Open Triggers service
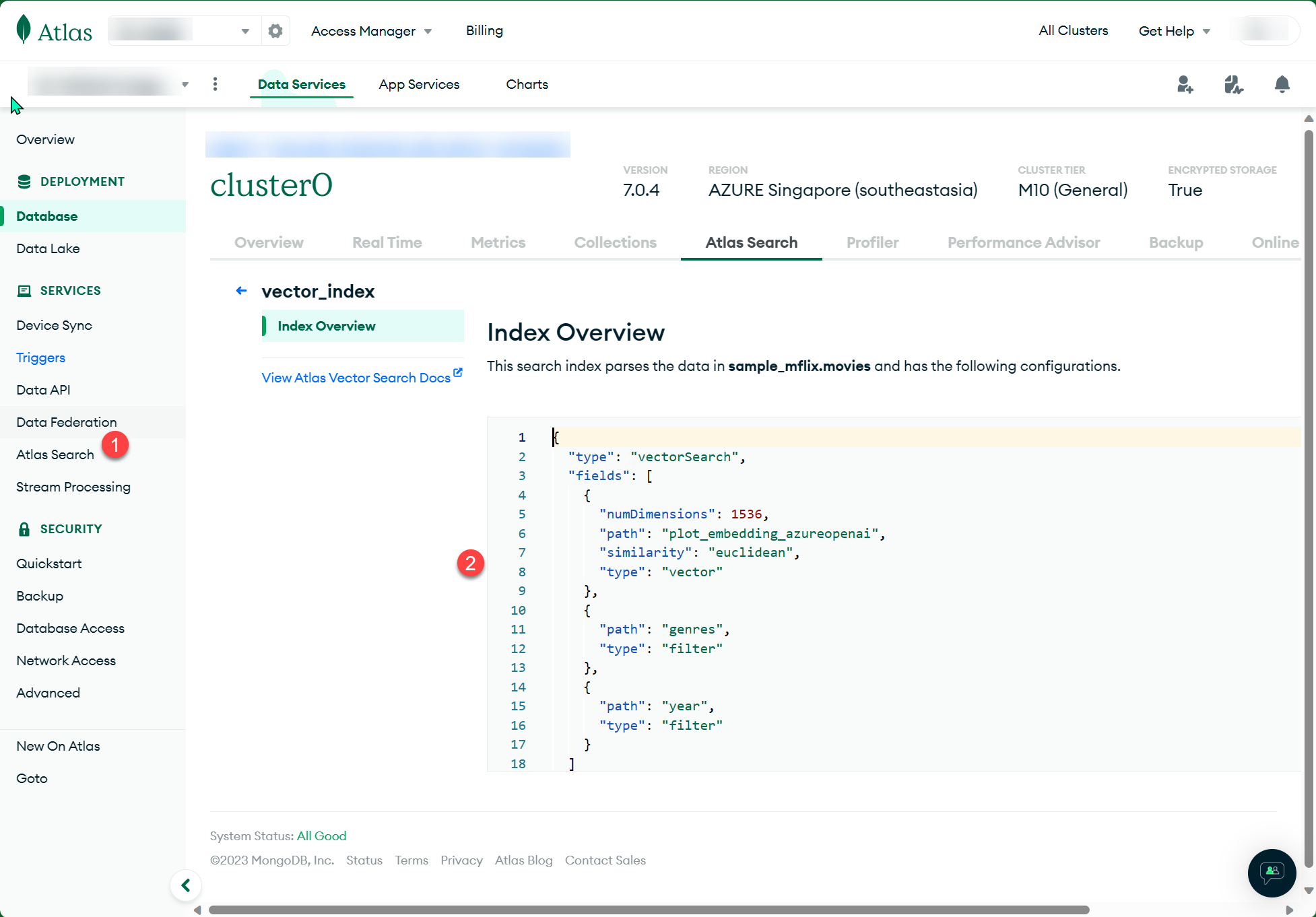The width and height of the screenshot is (1316, 917). (40, 358)
